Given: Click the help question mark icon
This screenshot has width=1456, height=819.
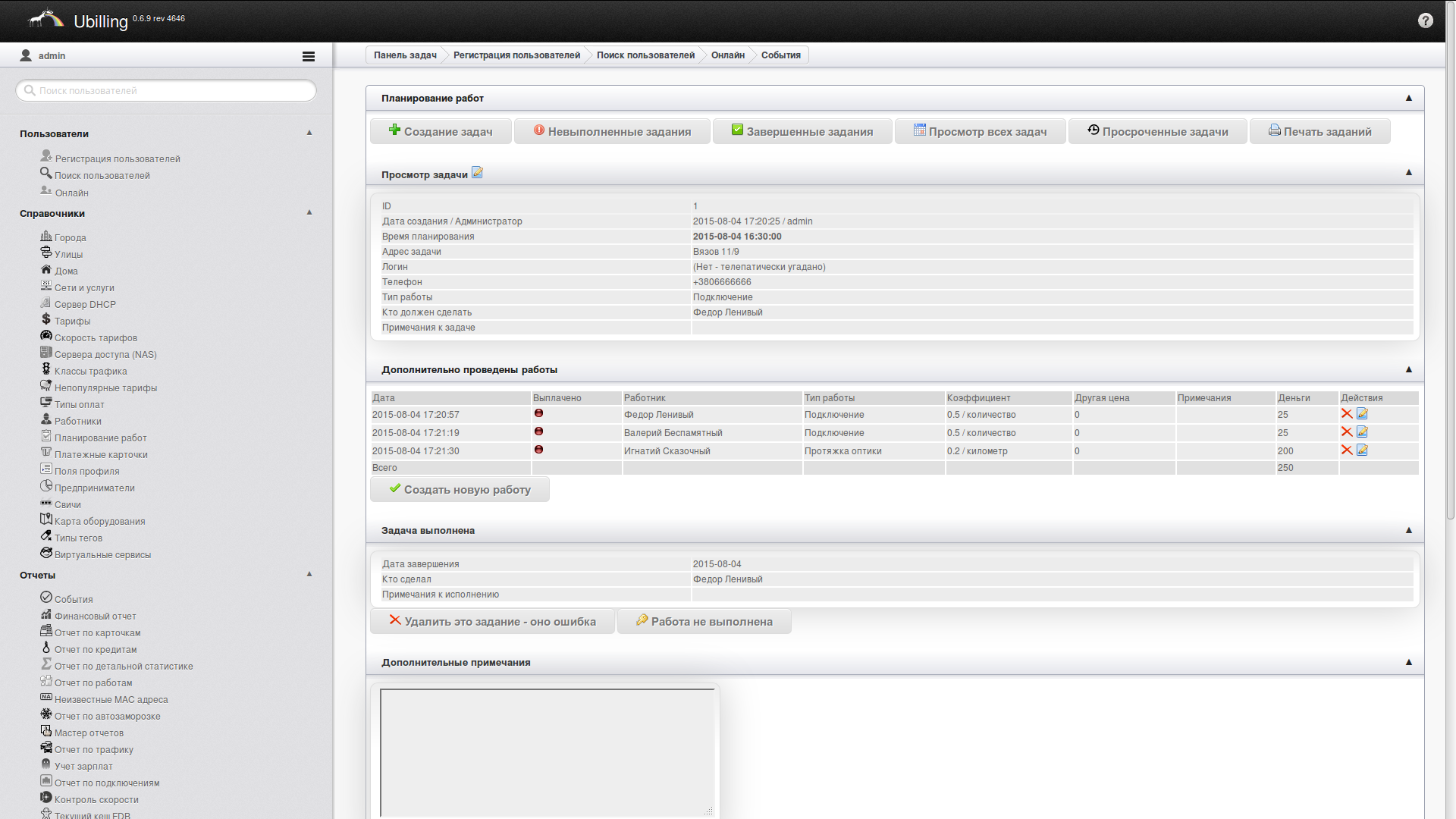Looking at the screenshot, I should pos(1425,20).
